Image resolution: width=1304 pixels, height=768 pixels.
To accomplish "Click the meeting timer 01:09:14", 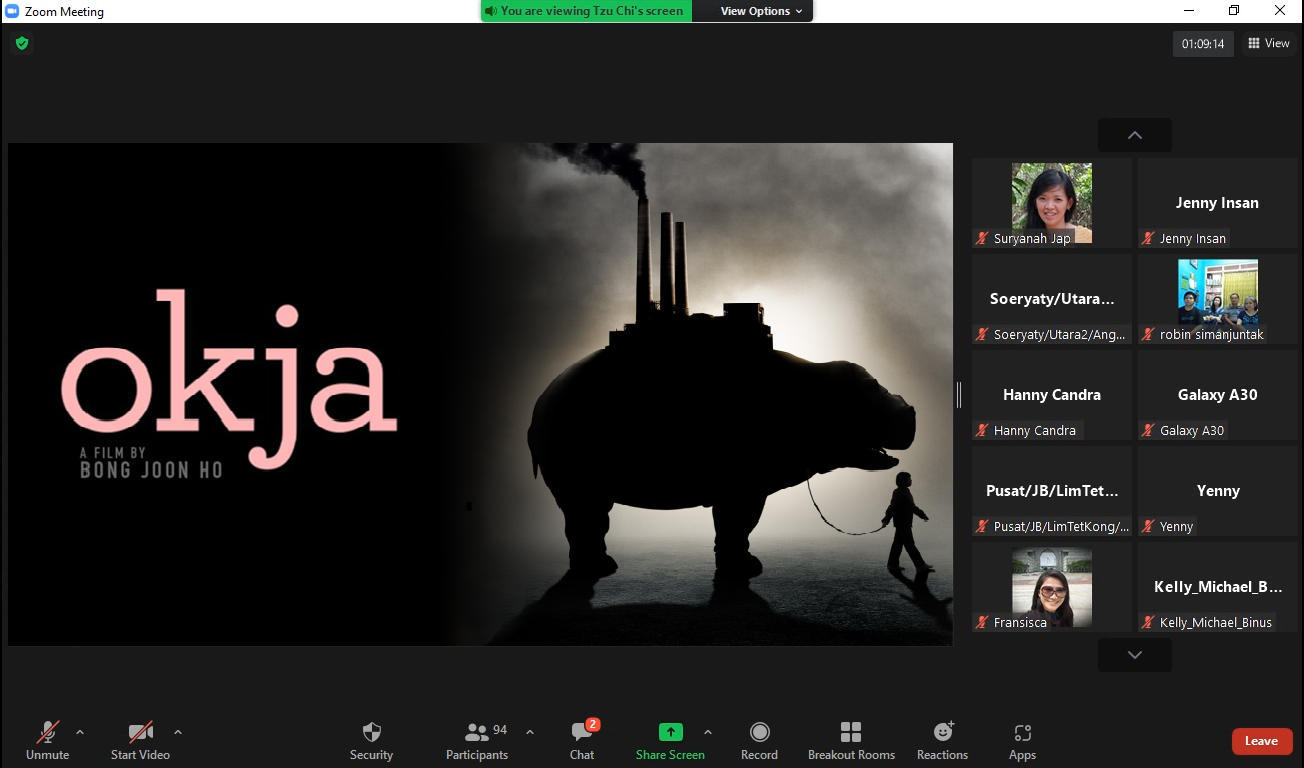I will point(1203,44).
